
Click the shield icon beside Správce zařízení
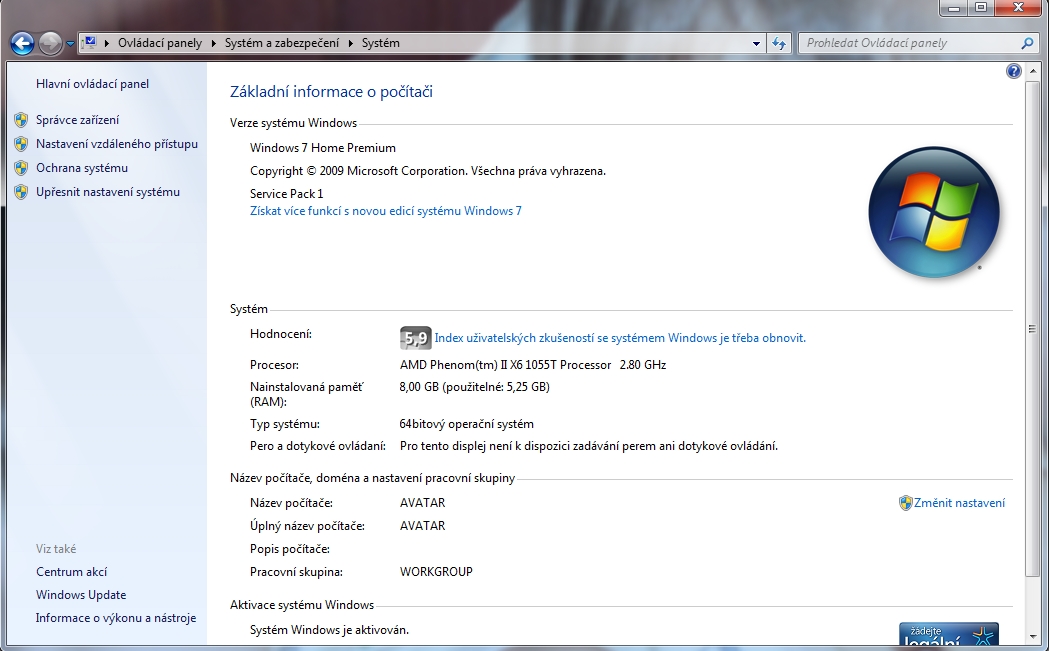21,120
